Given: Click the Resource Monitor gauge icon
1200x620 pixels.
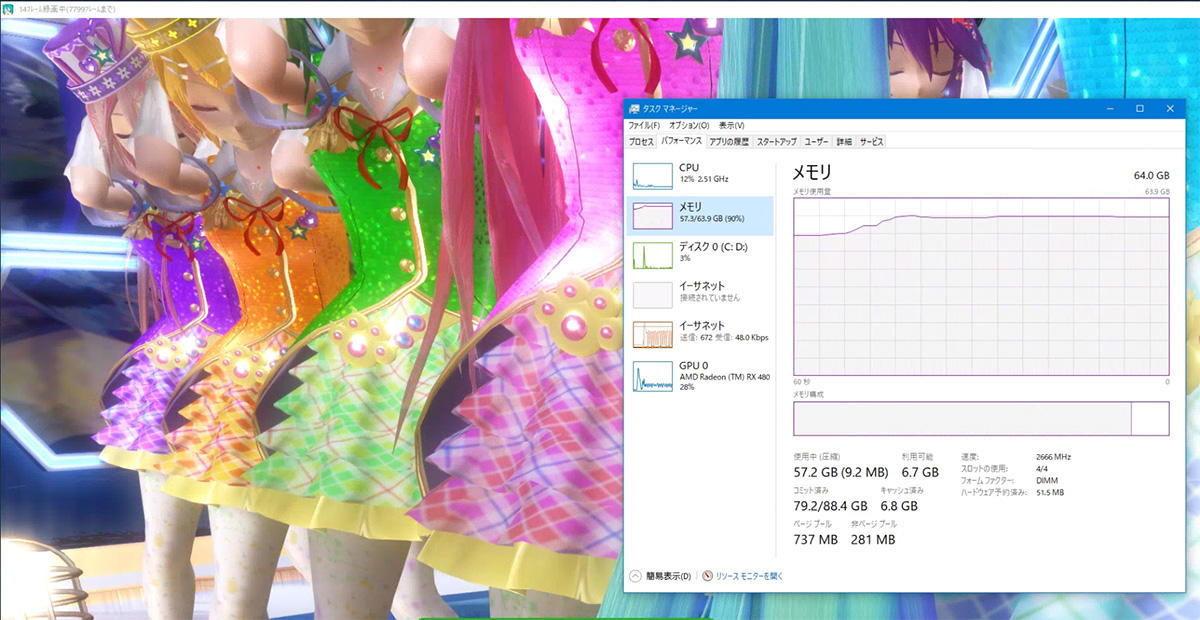Looking at the screenshot, I should click(x=708, y=576).
